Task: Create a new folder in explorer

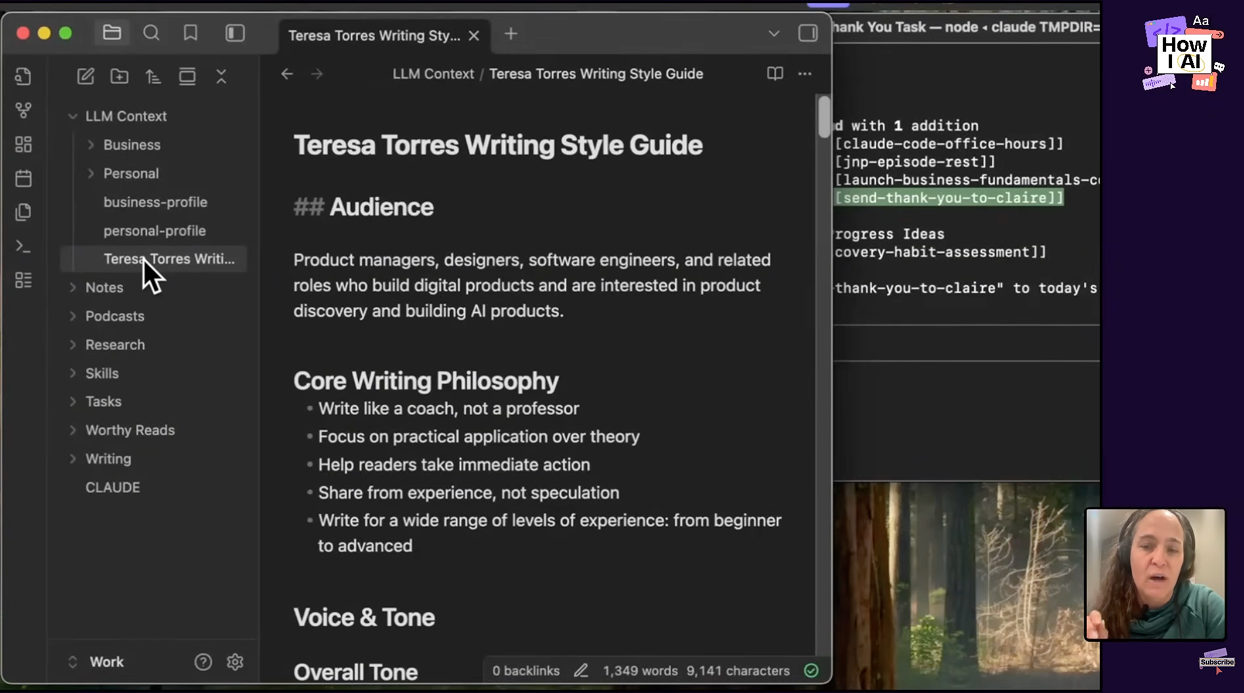Action: 119,76
